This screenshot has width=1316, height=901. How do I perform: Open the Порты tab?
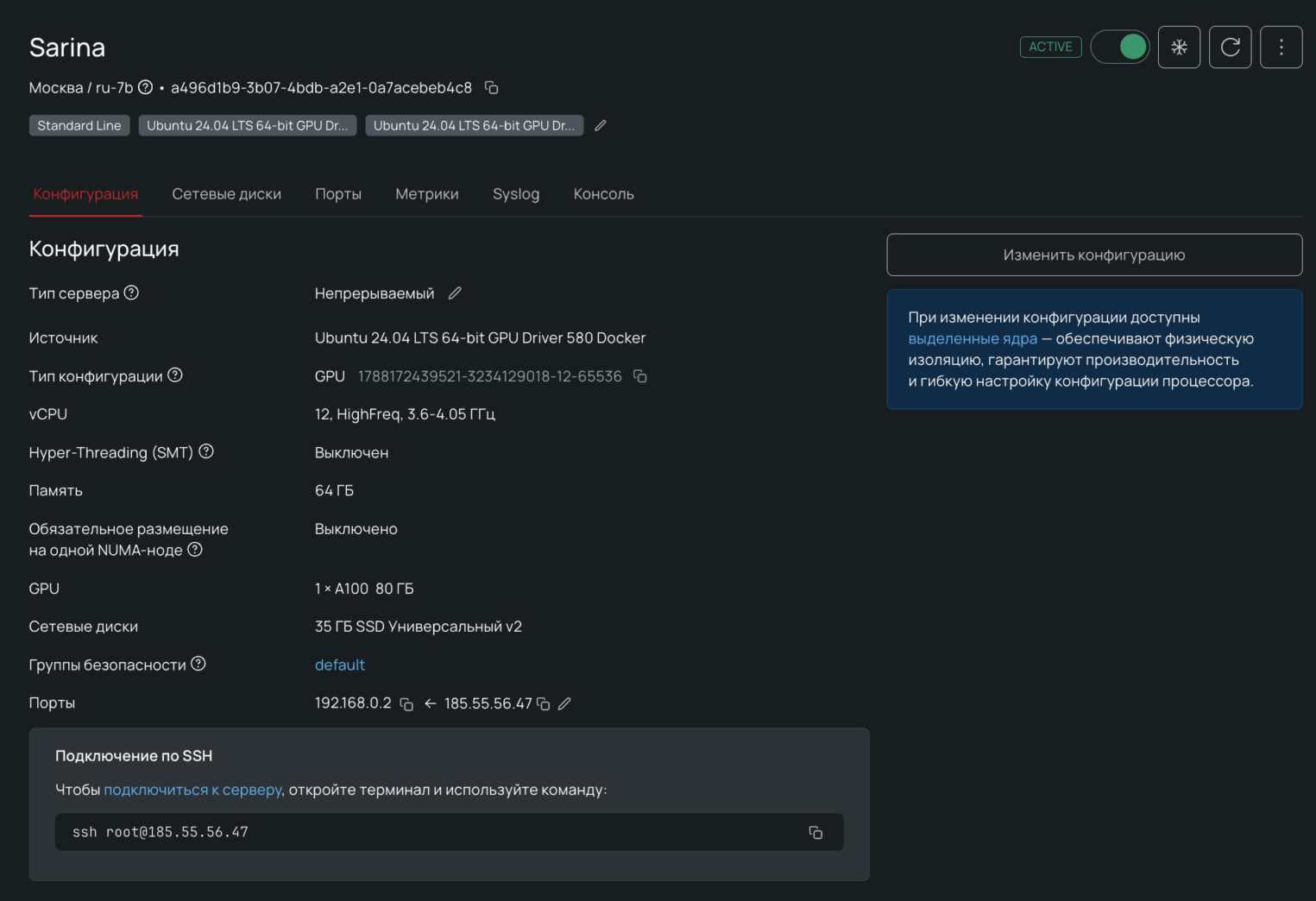pyautogui.click(x=338, y=194)
